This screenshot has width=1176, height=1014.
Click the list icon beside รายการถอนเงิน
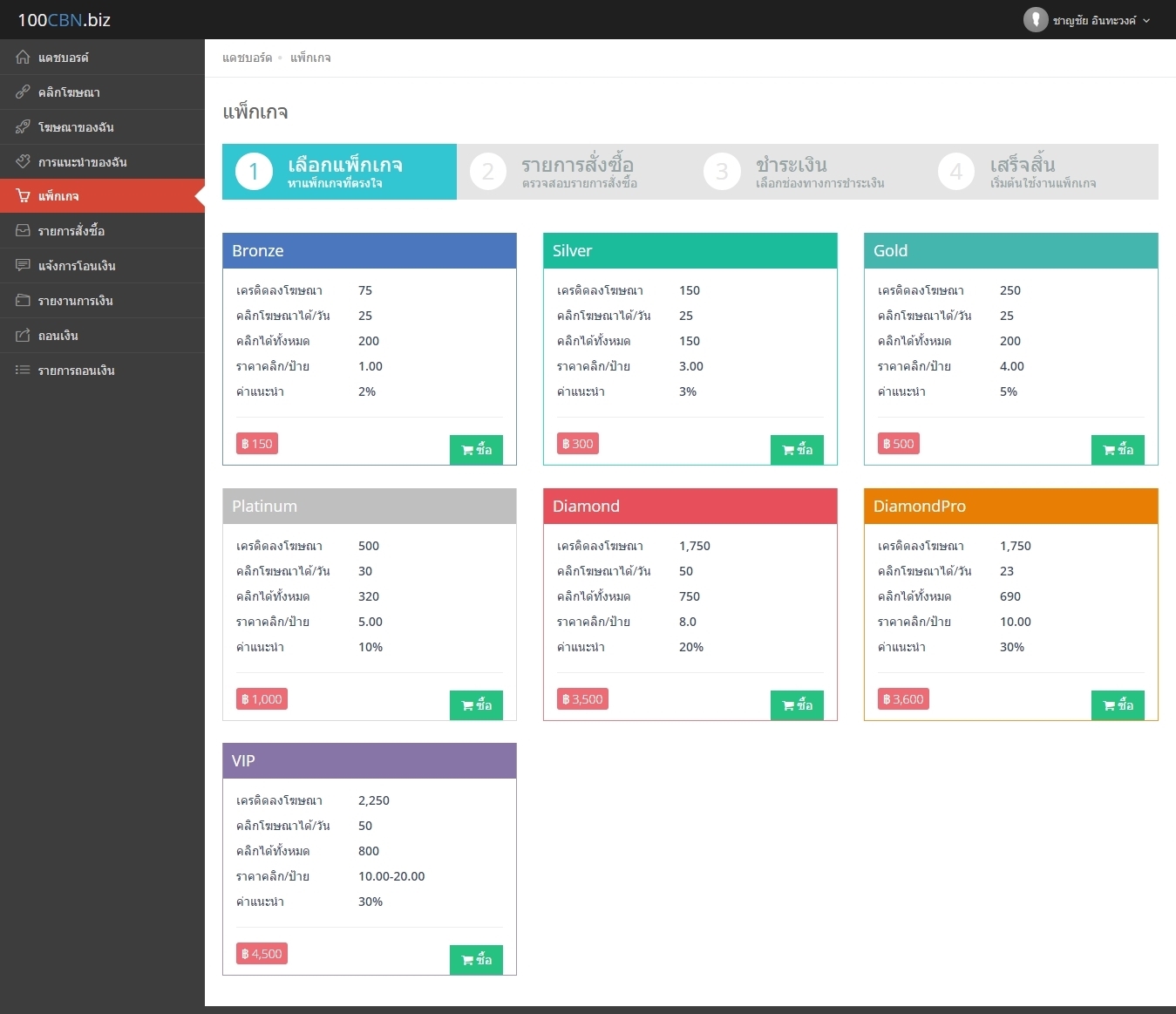pyautogui.click(x=23, y=370)
